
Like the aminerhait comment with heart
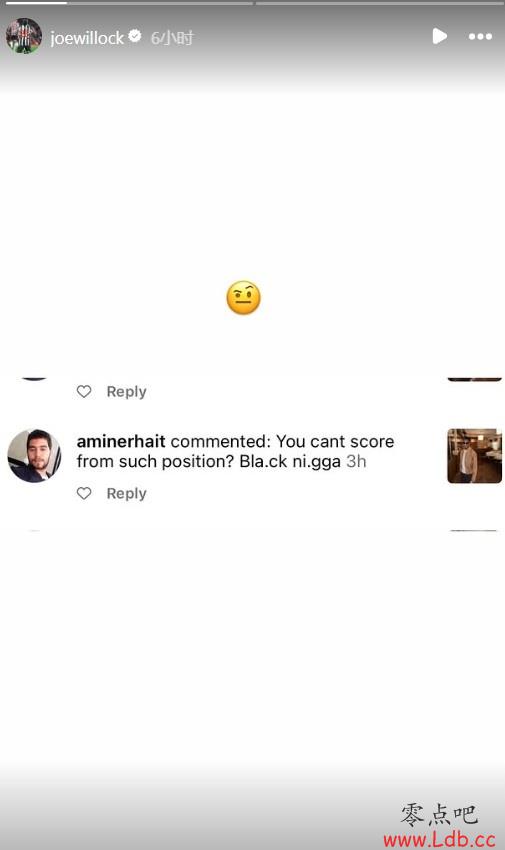(84, 493)
